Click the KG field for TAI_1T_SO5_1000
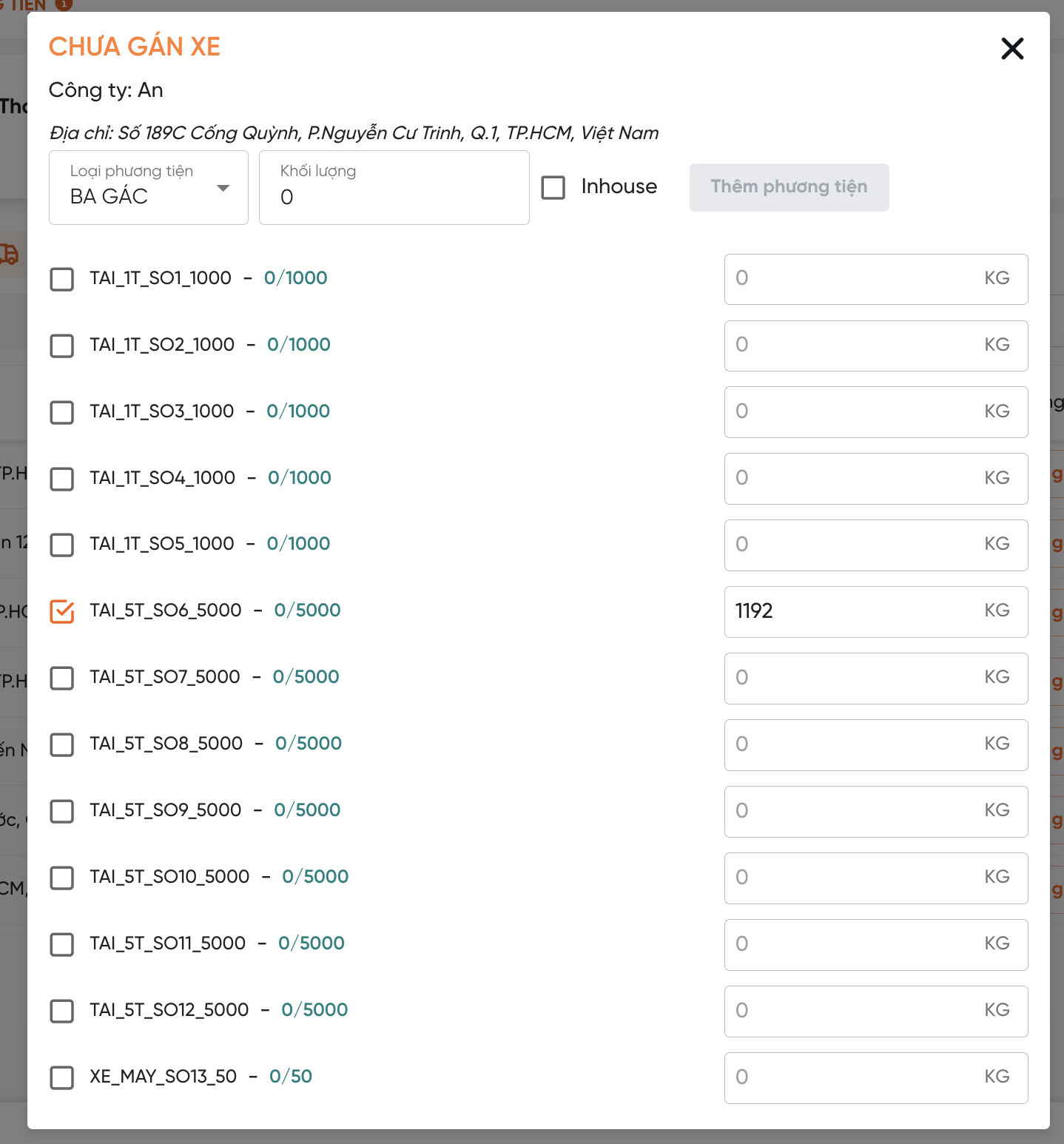This screenshot has height=1144, width=1064. coord(876,545)
